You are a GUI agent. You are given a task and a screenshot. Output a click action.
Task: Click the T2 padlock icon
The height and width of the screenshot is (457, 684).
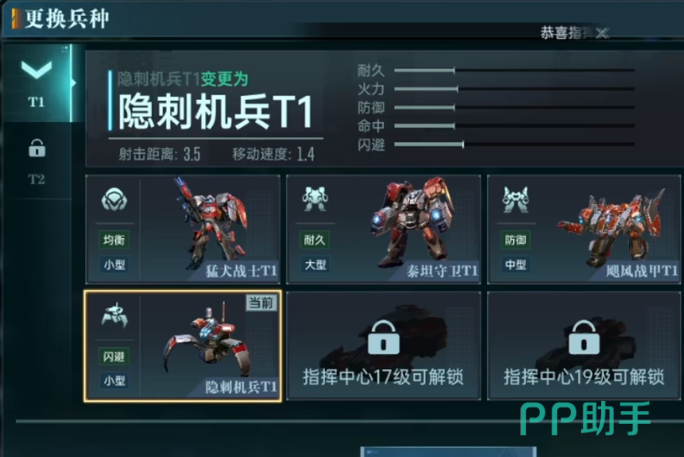37,148
